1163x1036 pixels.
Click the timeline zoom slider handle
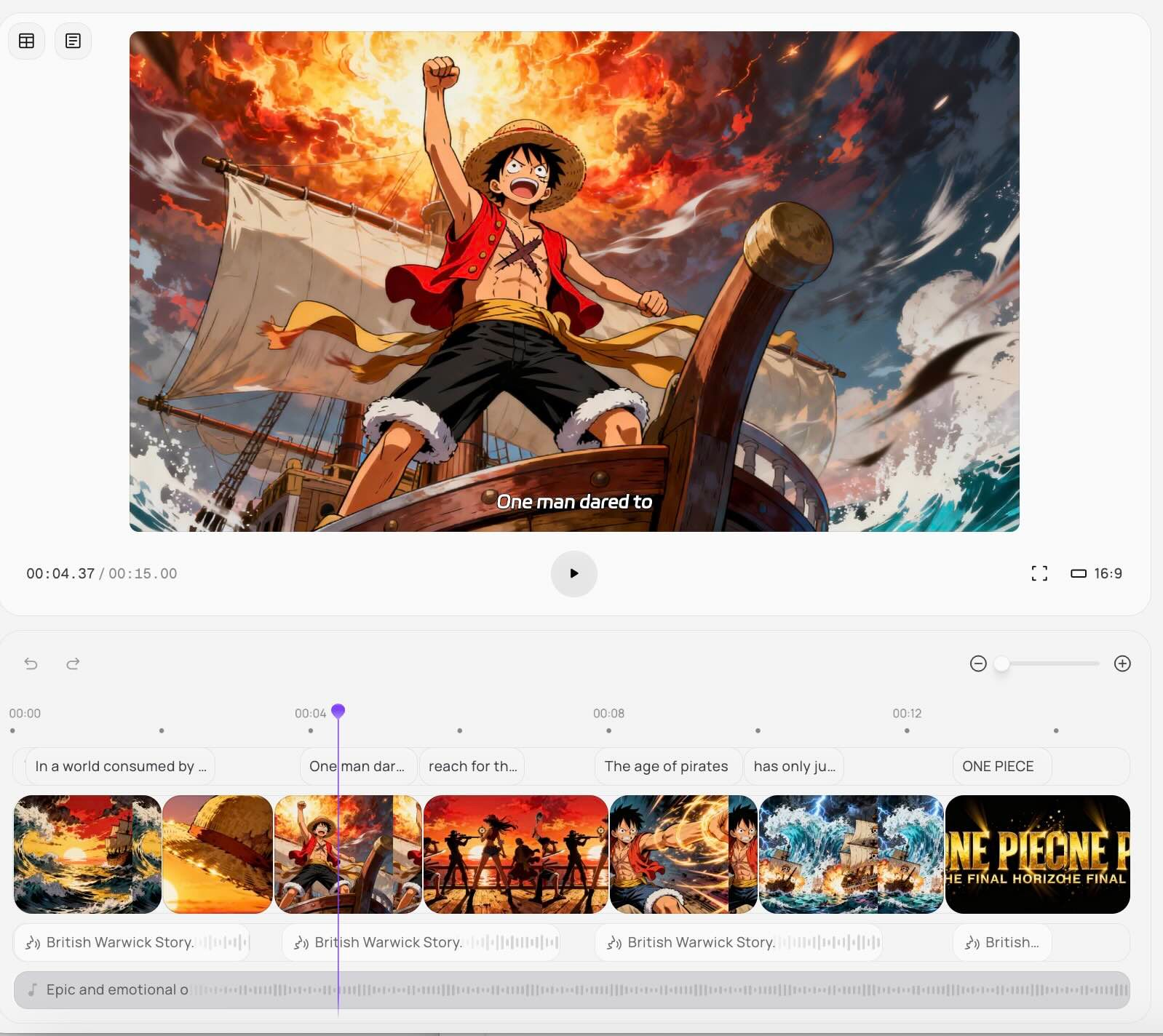[x=1002, y=664]
